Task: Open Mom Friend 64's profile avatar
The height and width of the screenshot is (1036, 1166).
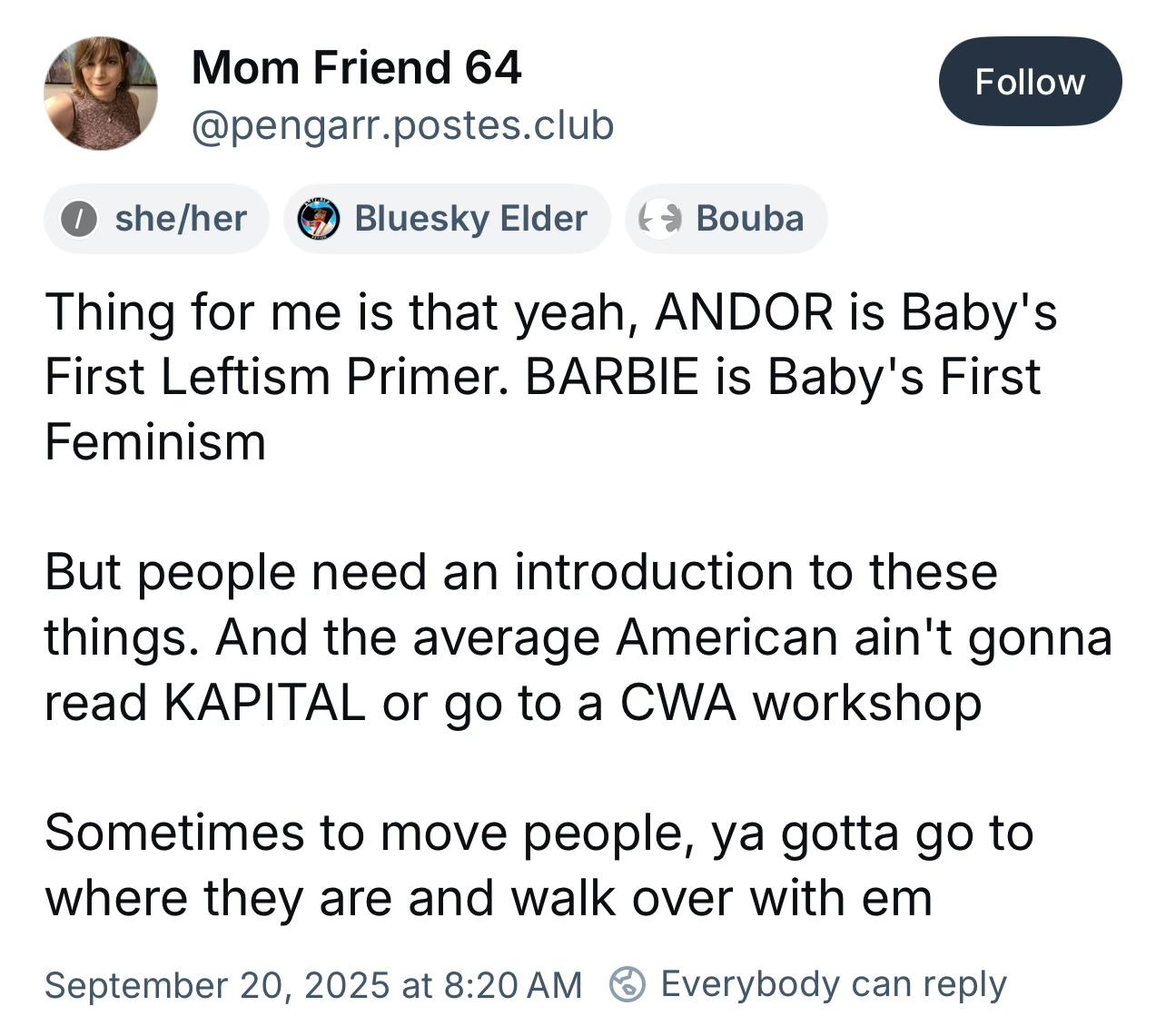Action: point(101,94)
